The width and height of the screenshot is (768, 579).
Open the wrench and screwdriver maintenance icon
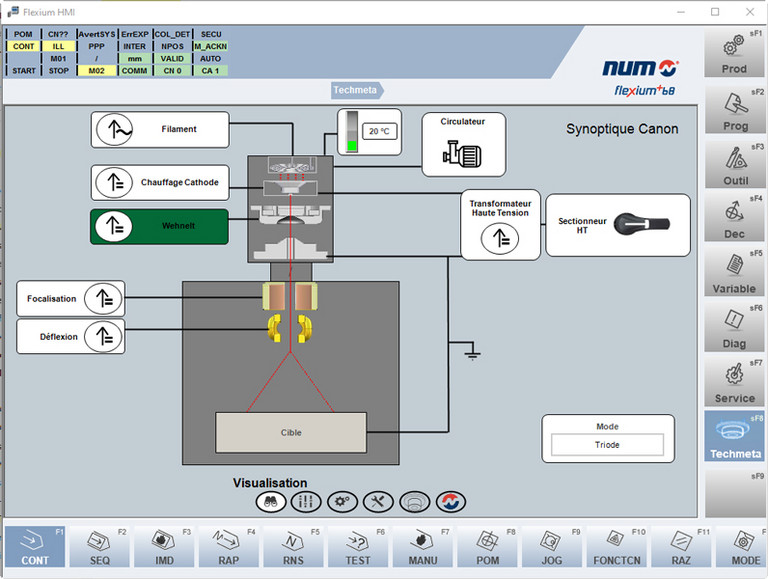click(x=378, y=501)
